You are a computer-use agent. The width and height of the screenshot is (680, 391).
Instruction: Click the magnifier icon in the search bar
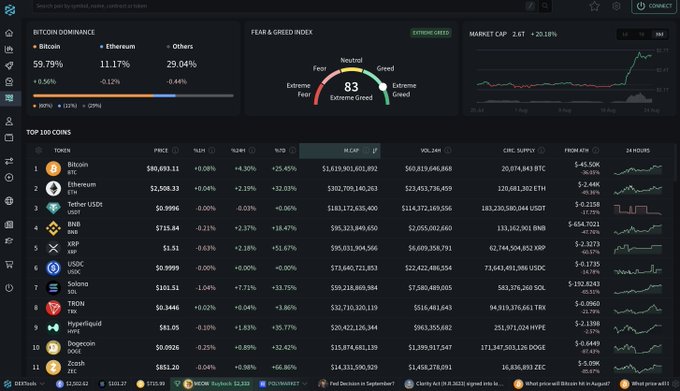pos(545,6)
